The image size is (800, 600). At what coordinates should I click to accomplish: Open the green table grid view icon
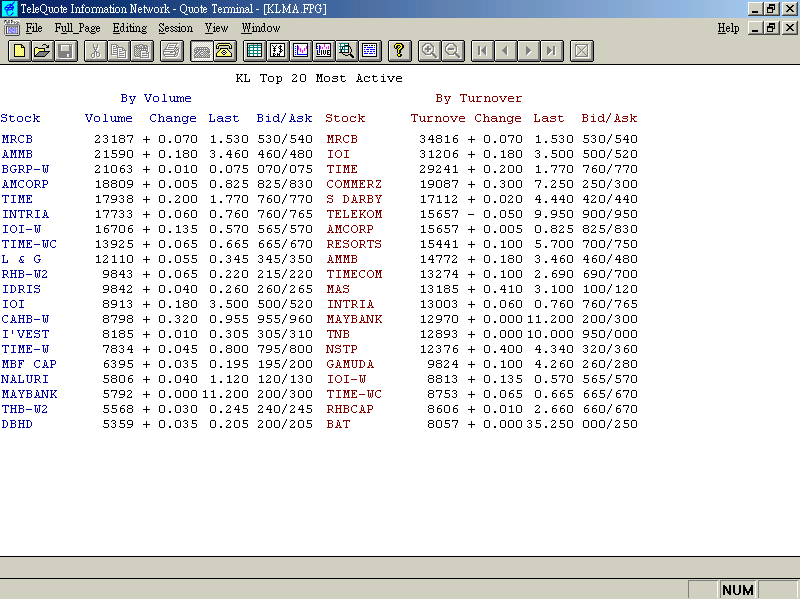[254, 51]
